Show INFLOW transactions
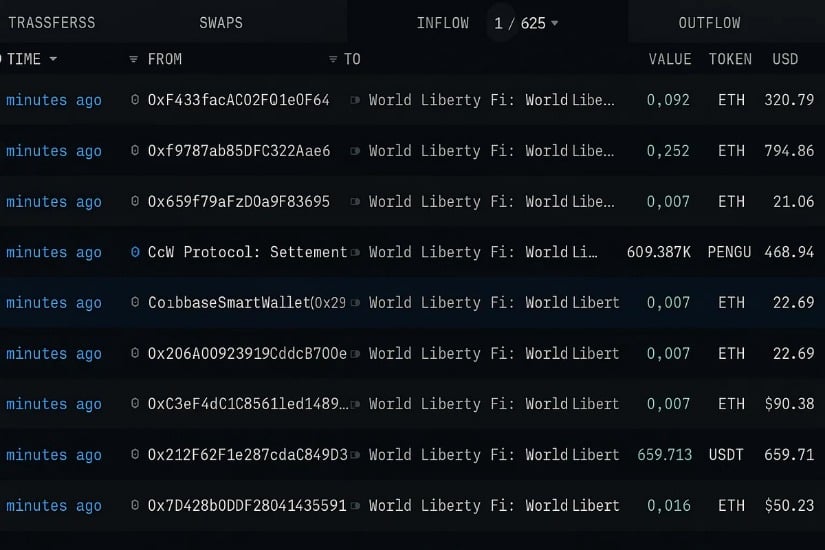Viewport: 825px width, 550px height. [442, 23]
